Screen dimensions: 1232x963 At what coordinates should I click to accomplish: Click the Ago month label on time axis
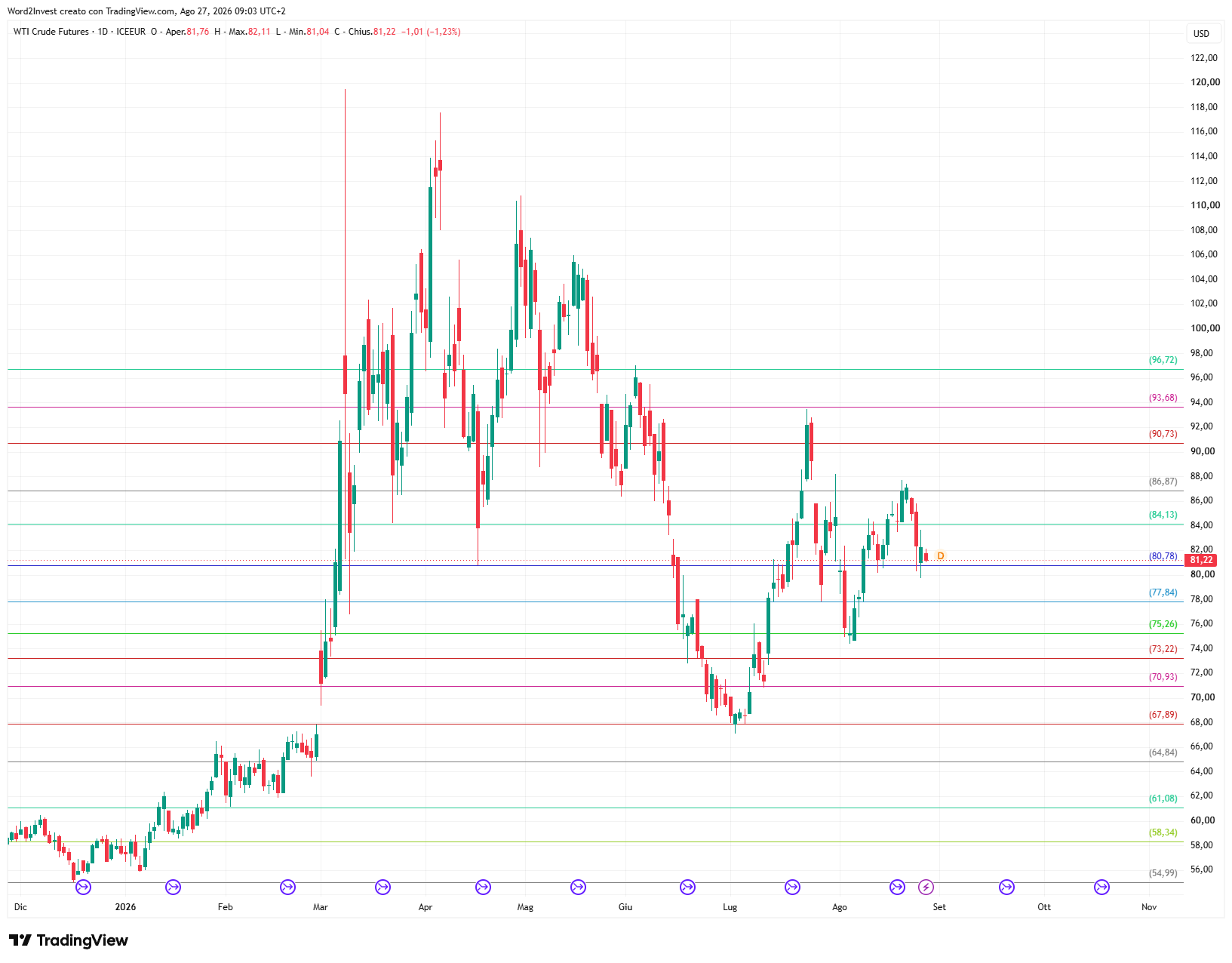point(840,907)
